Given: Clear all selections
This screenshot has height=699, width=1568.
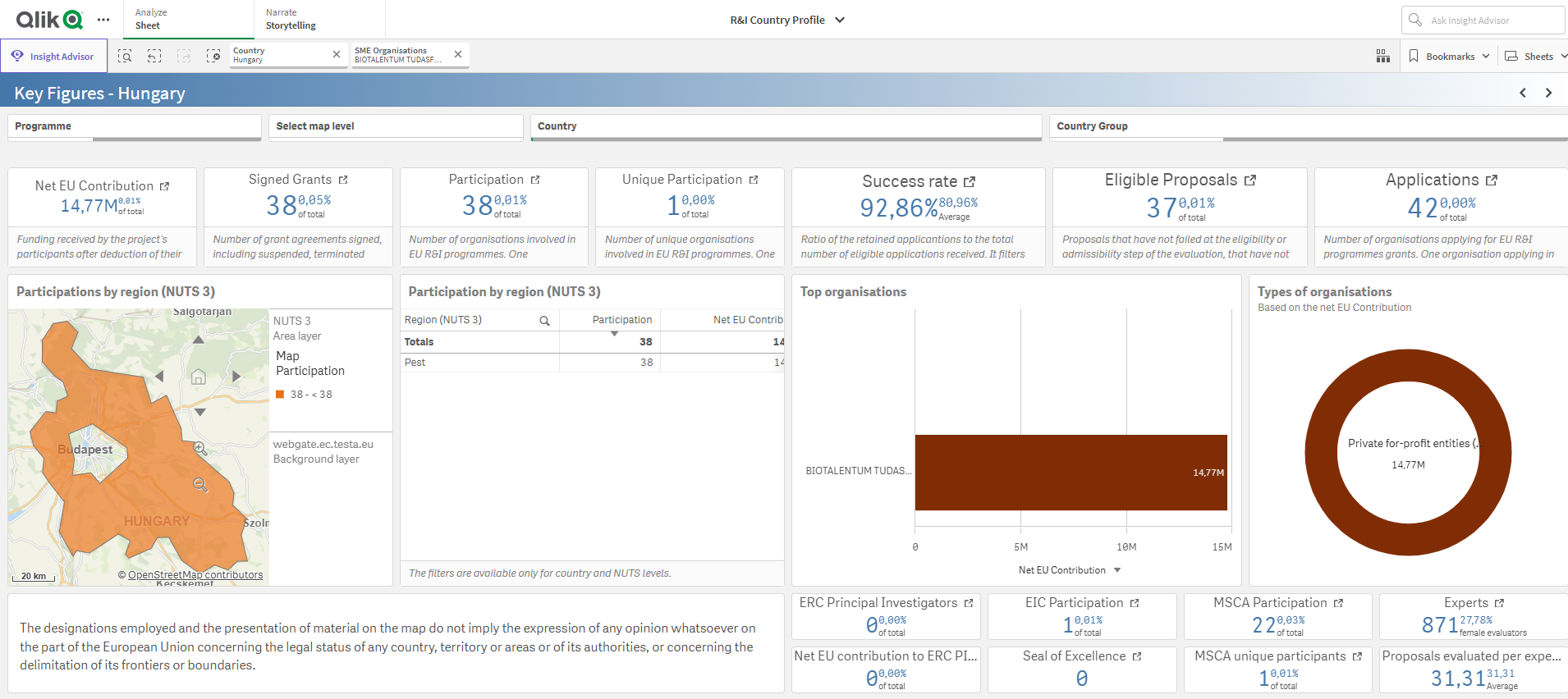Looking at the screenshot, I should click(213, 56).
